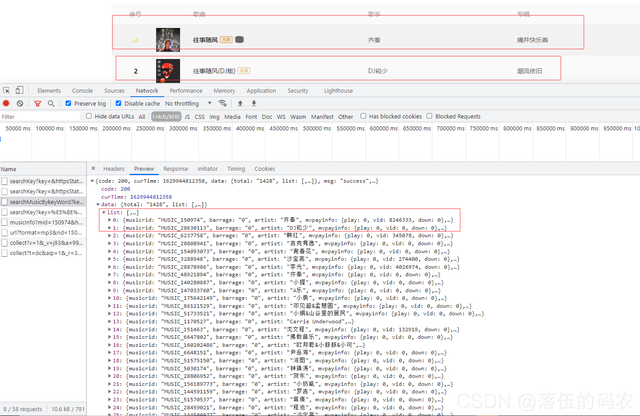Click the first song's album thumbnail

tap(167, 39)
